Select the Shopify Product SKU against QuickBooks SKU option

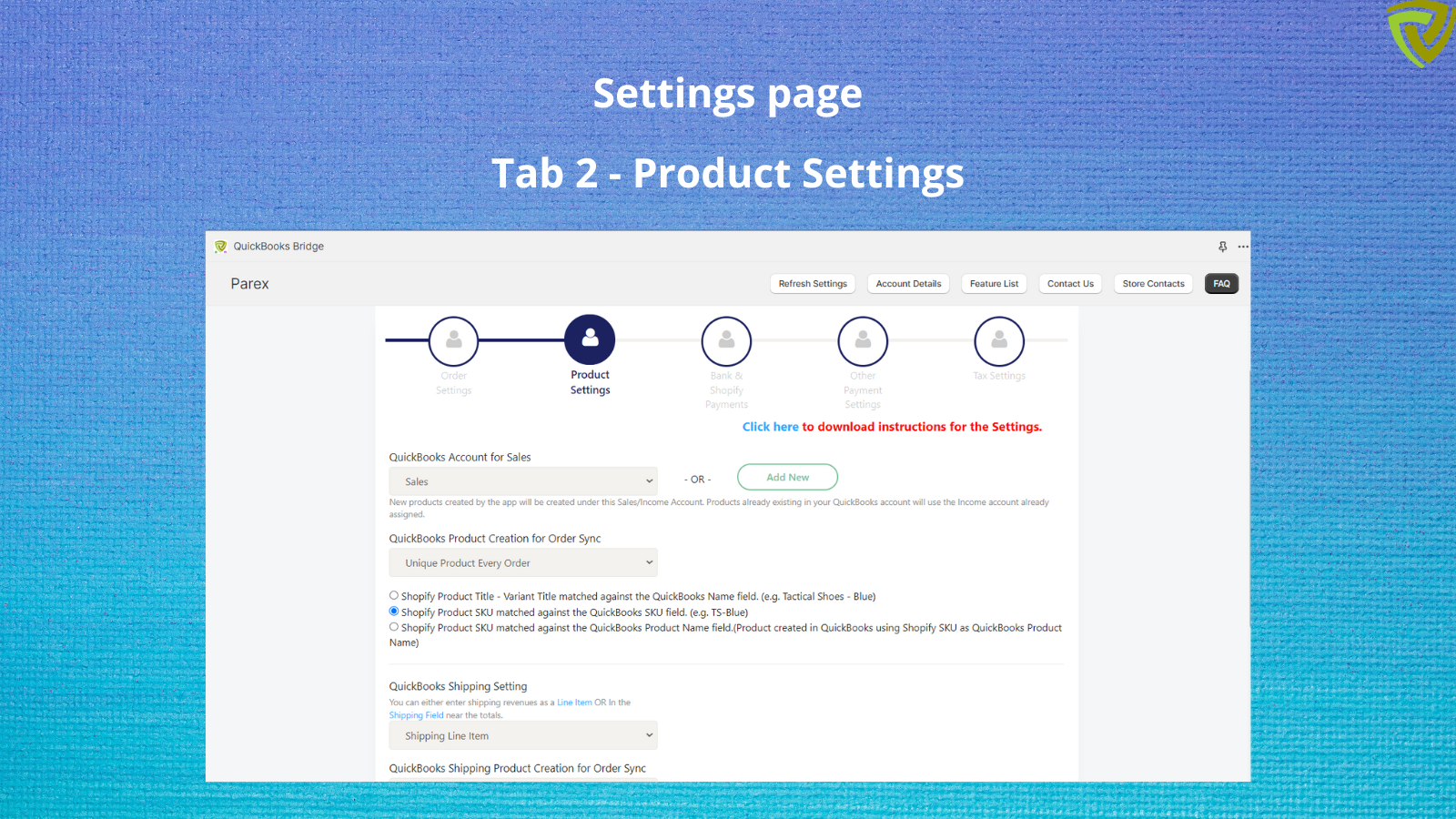[x=393, y=611]
